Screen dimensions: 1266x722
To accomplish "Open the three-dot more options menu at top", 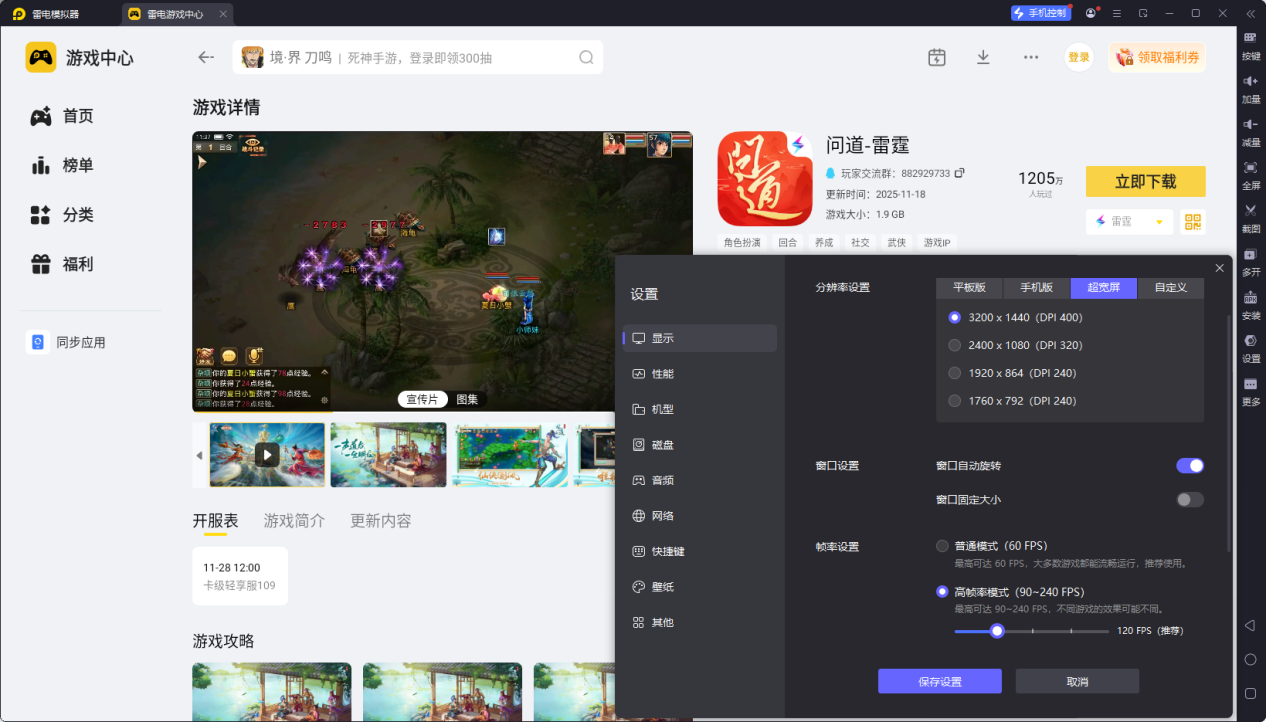I will 1030,57.
